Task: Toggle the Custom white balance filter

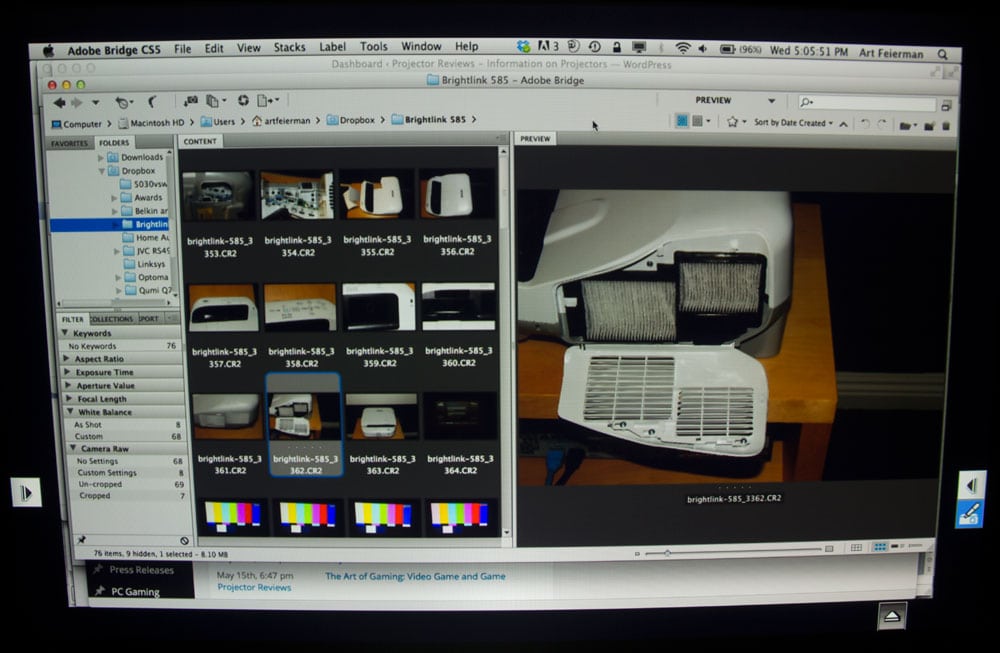Action: pyautogui.click(x=89, y=436)
